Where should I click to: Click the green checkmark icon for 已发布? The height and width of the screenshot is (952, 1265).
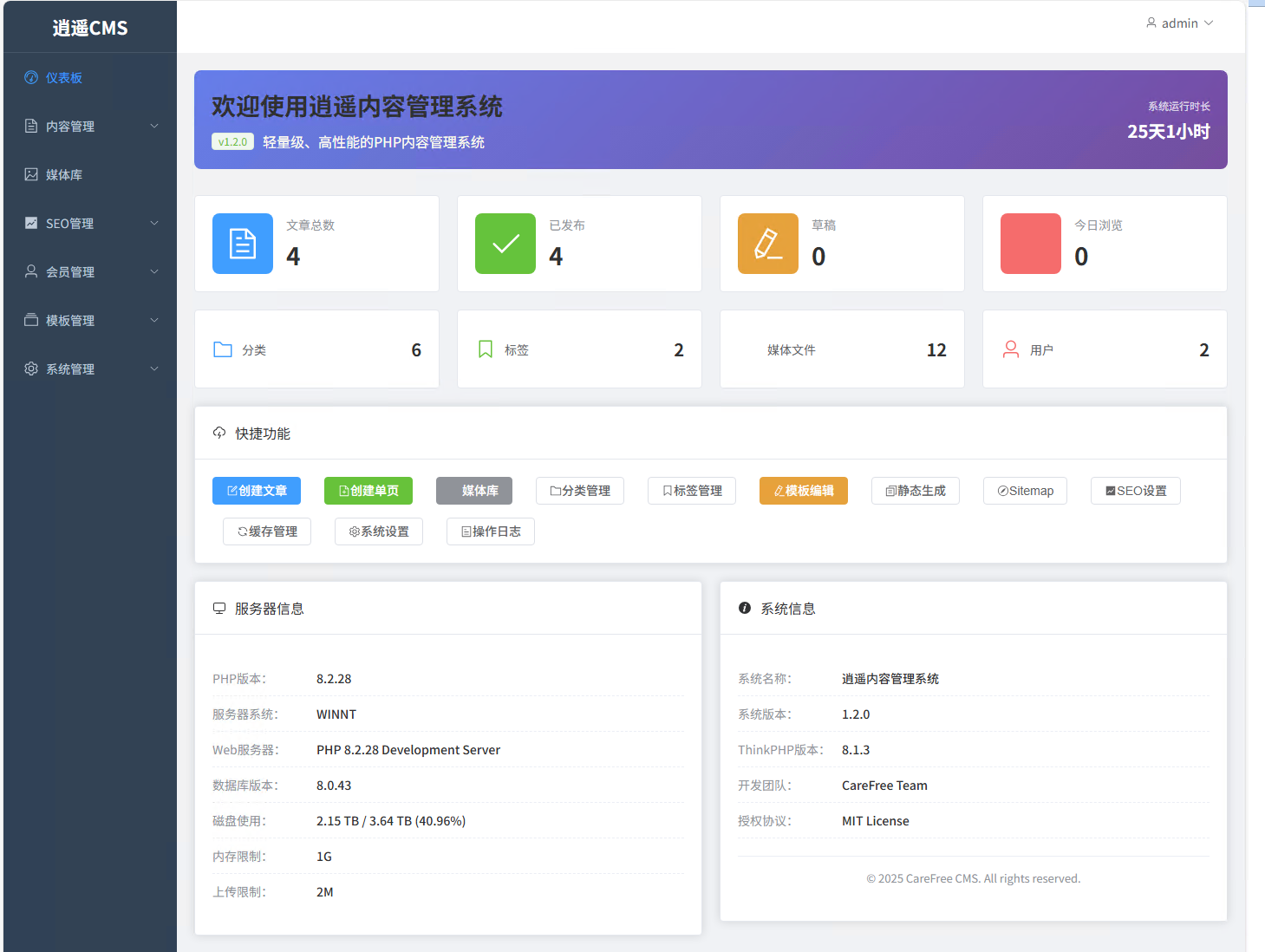coord(505,244)
